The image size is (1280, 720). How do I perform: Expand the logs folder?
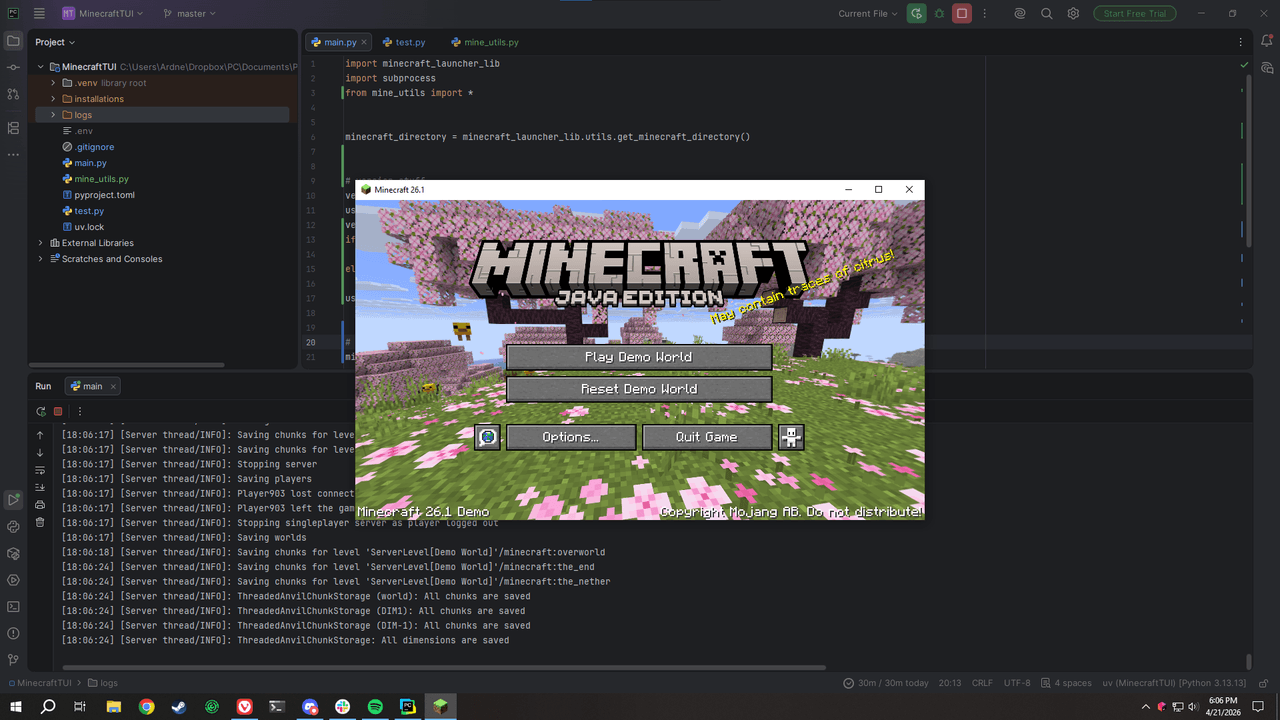point(54,115)
